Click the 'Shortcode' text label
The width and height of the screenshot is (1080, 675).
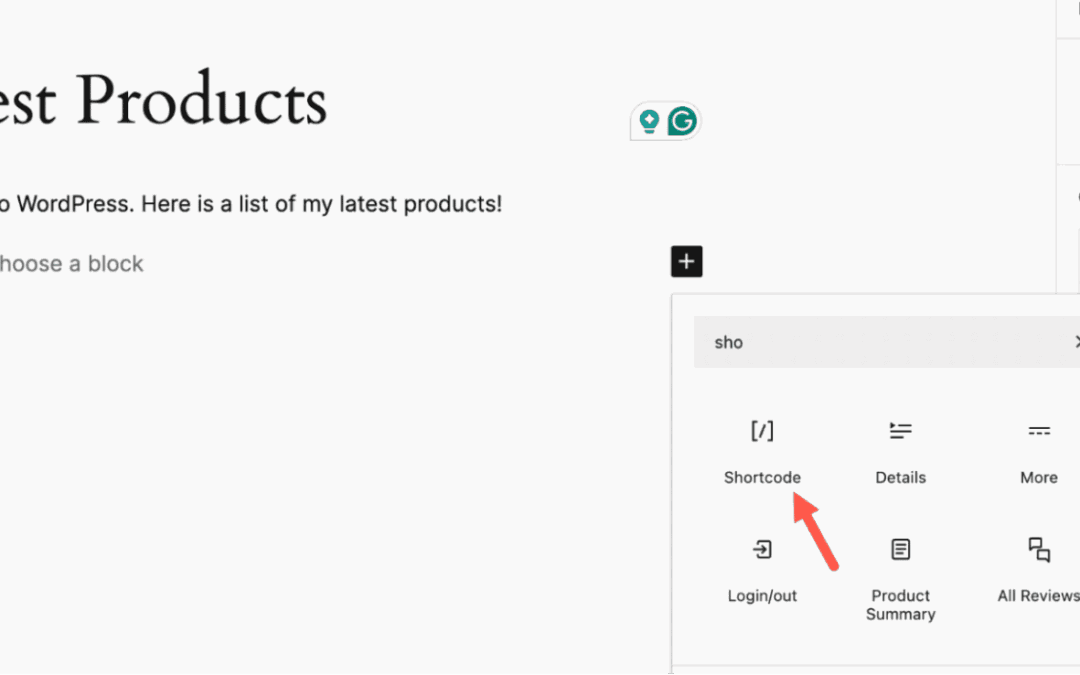pos(762,478)
